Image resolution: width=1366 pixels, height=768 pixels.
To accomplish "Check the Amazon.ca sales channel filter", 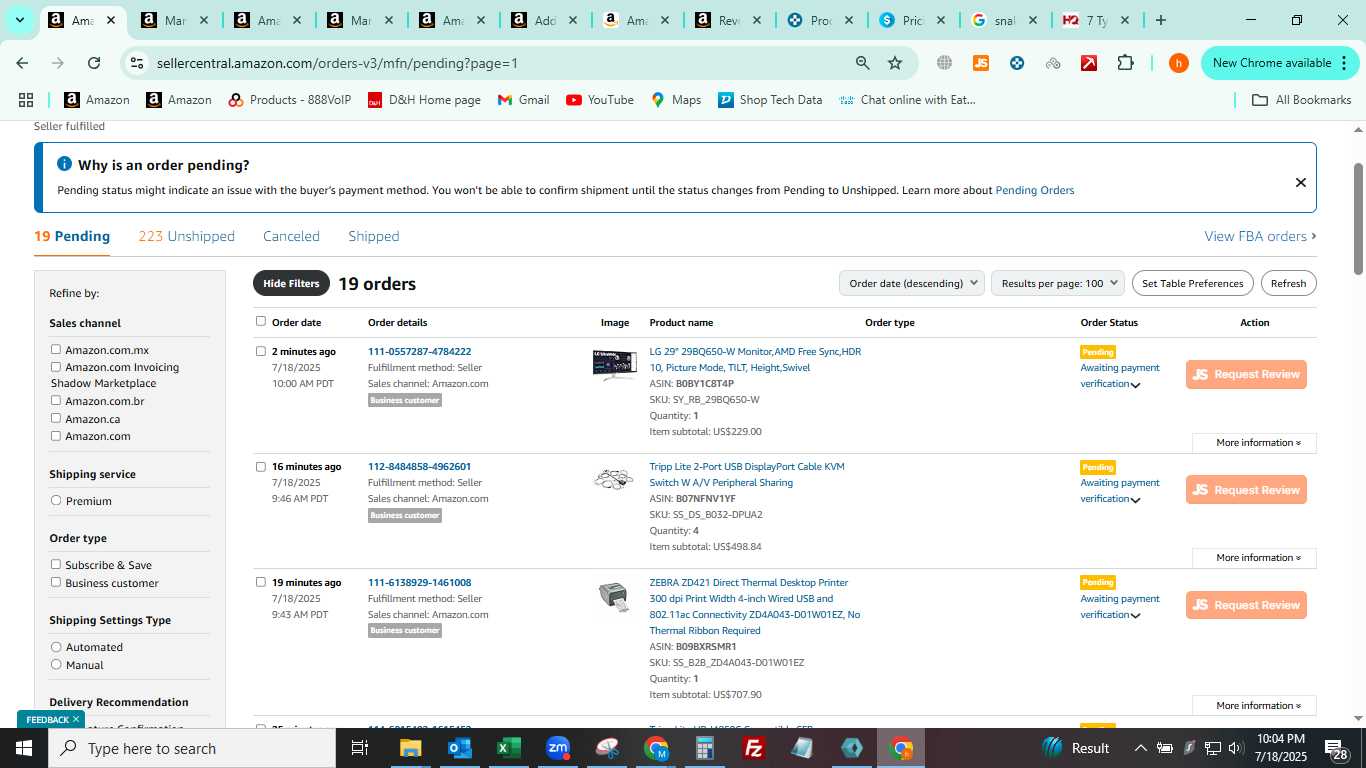I will (x=56, y=418).
